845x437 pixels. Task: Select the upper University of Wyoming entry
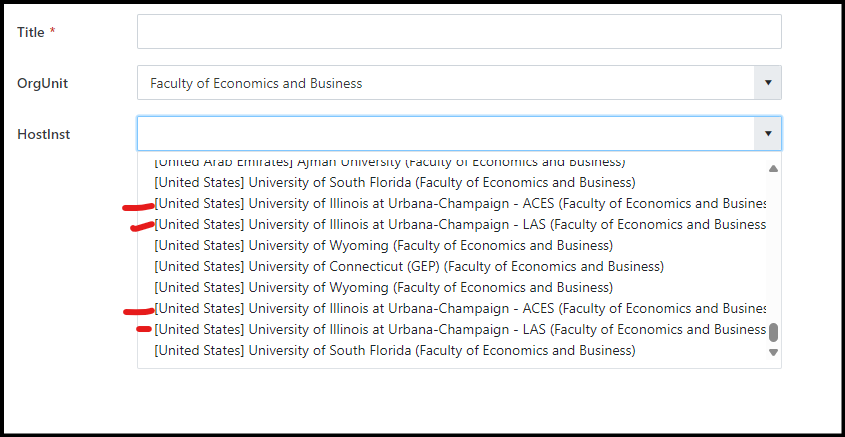(x=384, y=246)
